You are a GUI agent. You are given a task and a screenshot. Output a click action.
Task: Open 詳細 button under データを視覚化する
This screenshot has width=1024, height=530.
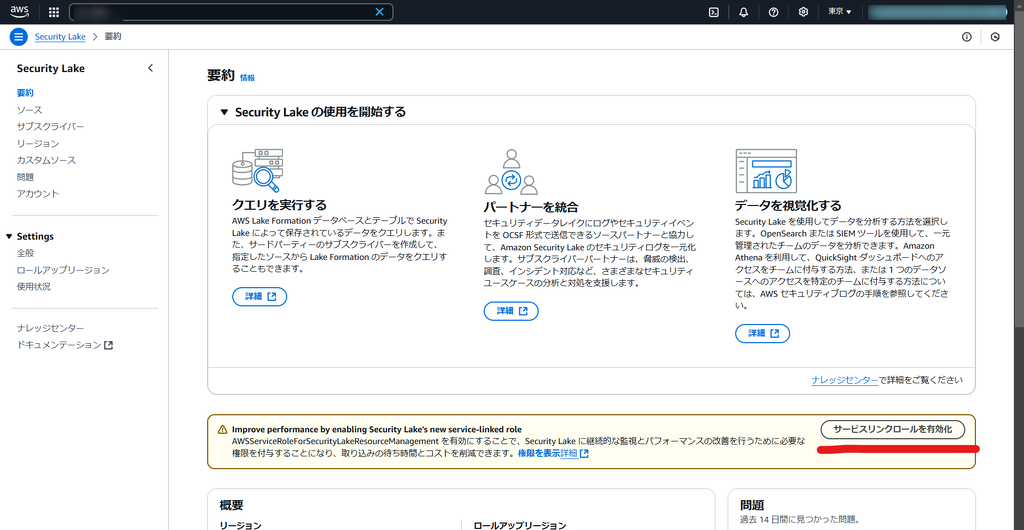click(763, 333)
